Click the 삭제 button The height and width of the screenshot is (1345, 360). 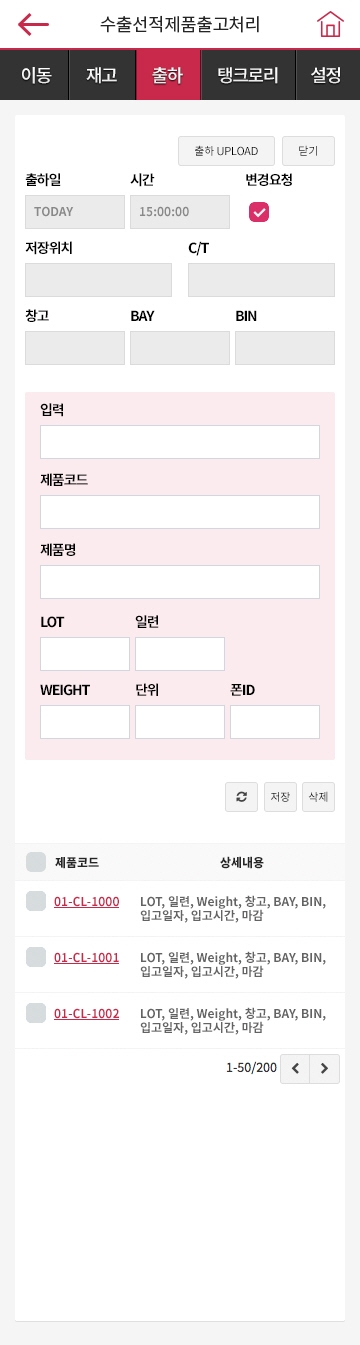(318, 796)
